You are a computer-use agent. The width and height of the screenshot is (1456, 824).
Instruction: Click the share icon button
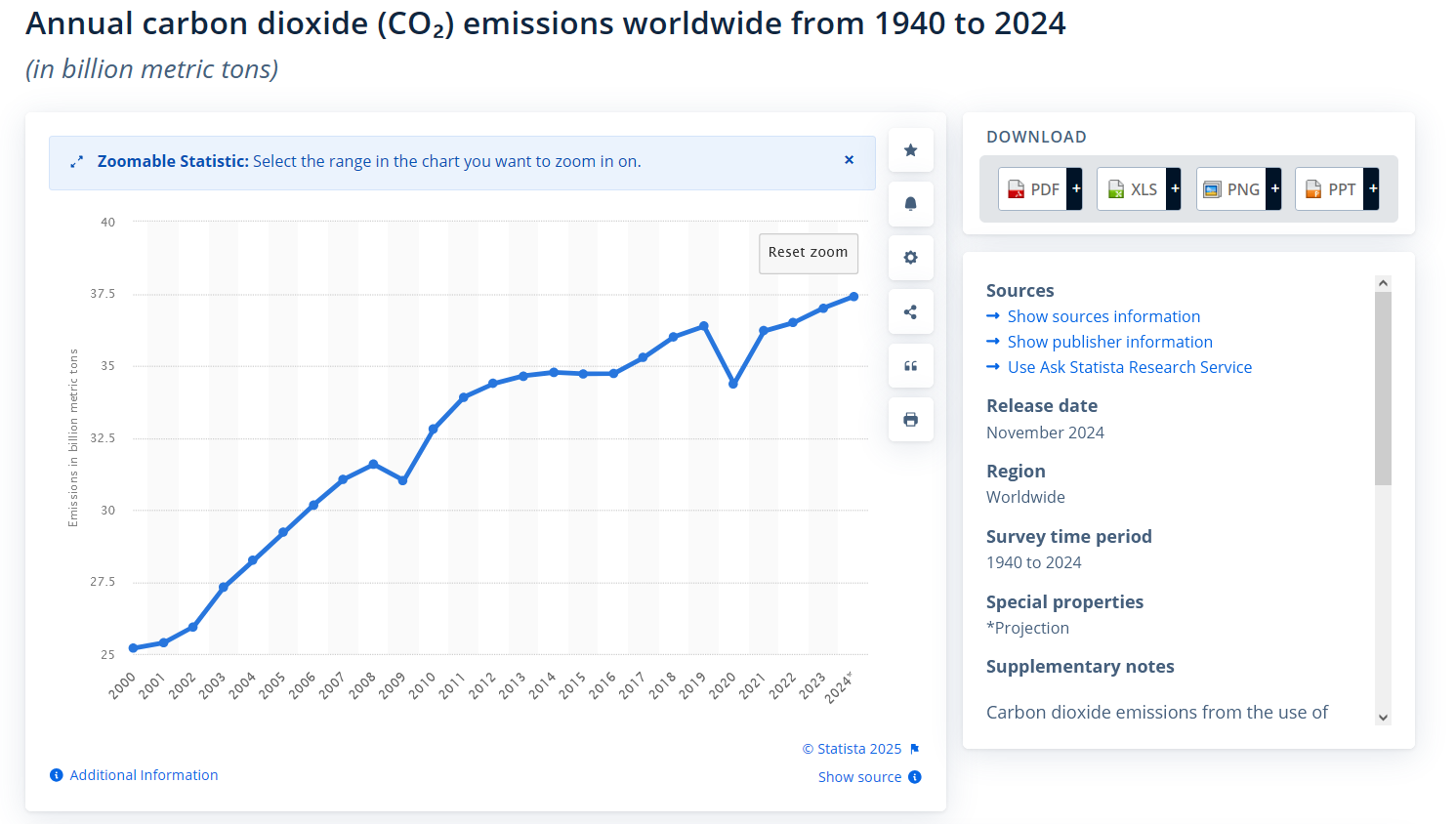910,312
